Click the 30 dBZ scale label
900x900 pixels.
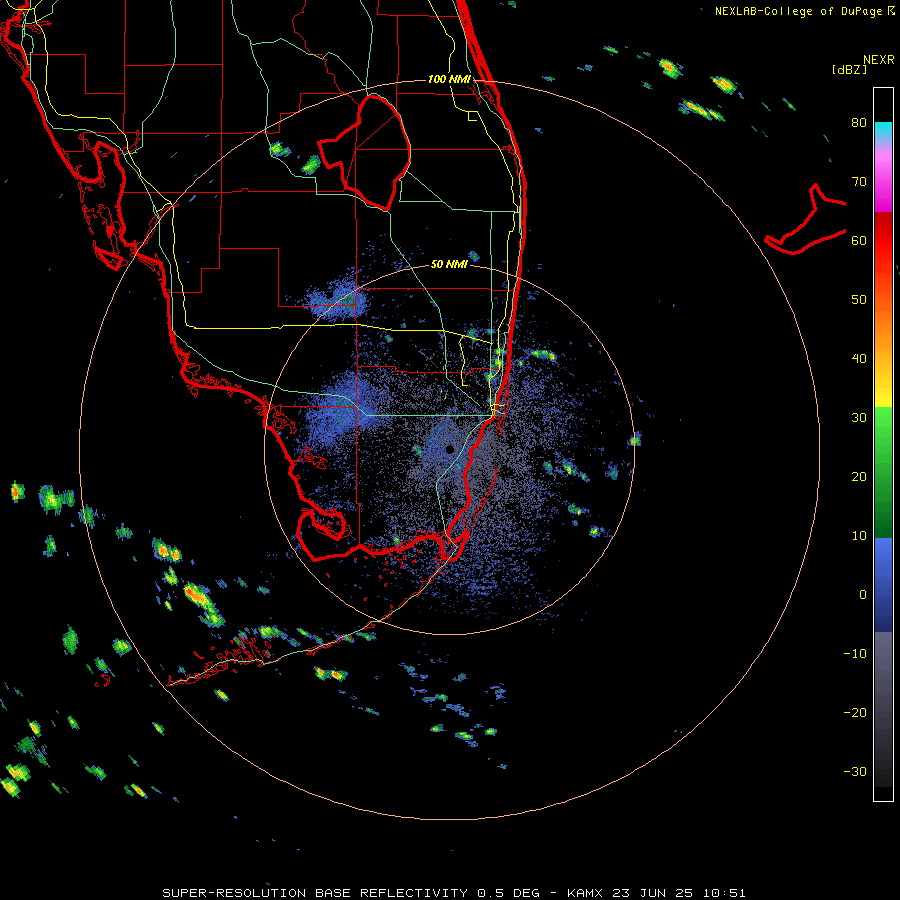[x=859, y=418]
